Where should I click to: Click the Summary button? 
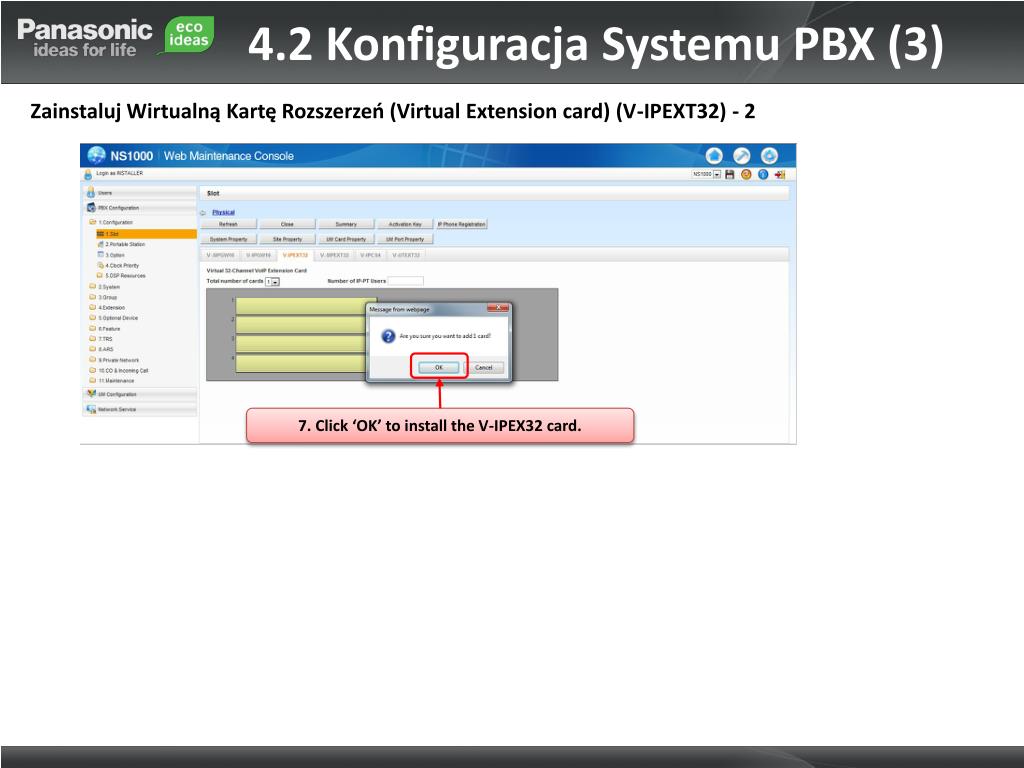coord(346,224)
